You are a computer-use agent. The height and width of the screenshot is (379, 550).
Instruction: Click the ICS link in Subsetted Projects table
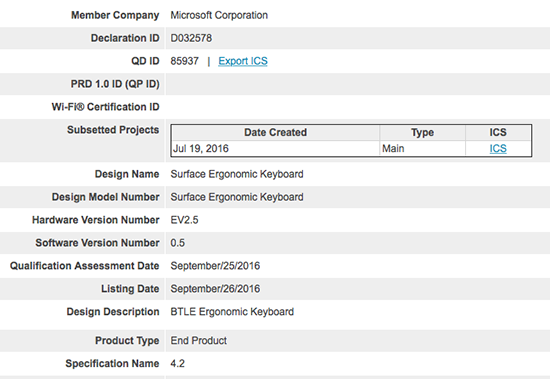pos(498,148)
